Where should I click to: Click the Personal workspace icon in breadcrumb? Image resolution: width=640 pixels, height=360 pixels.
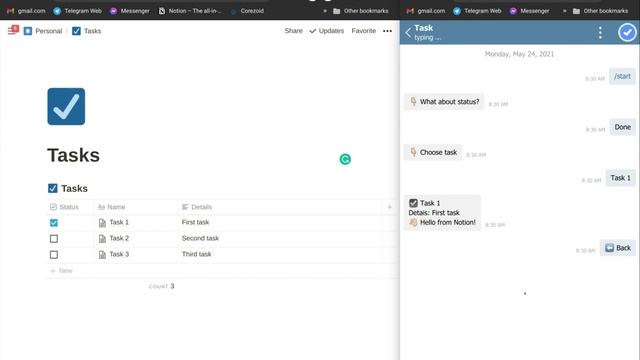pyautogui.click(x=28, y=31)
